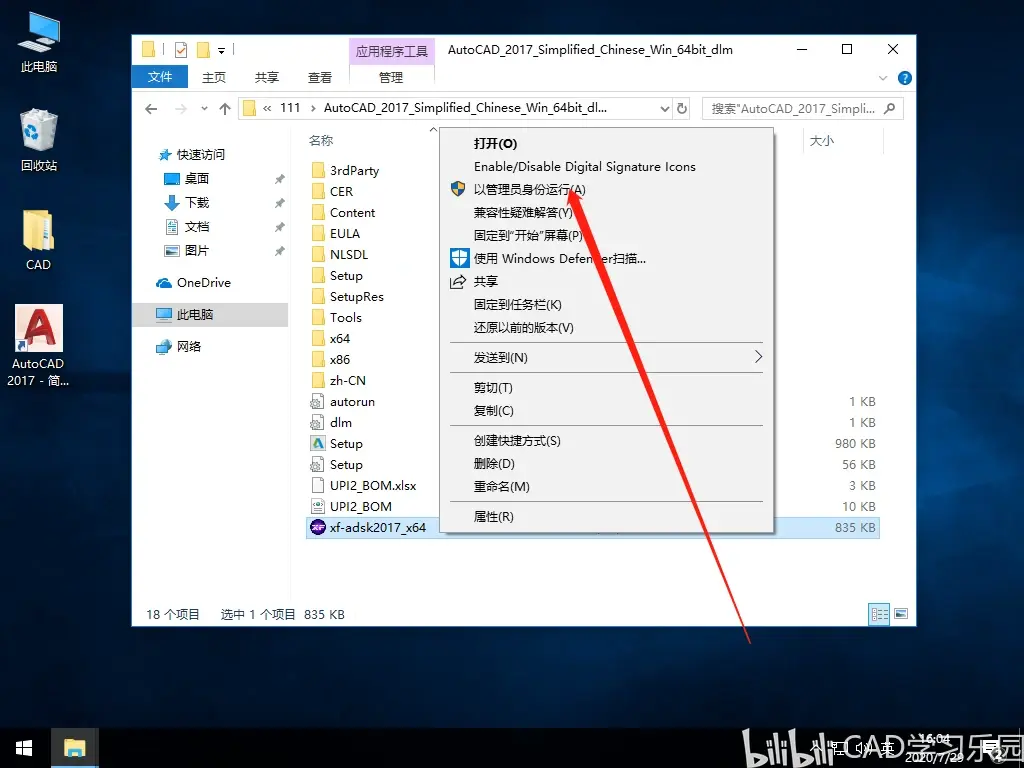1024x768 pixels.
Task: Choose 共享 in the context menu
Action: [x=486, y=281]
